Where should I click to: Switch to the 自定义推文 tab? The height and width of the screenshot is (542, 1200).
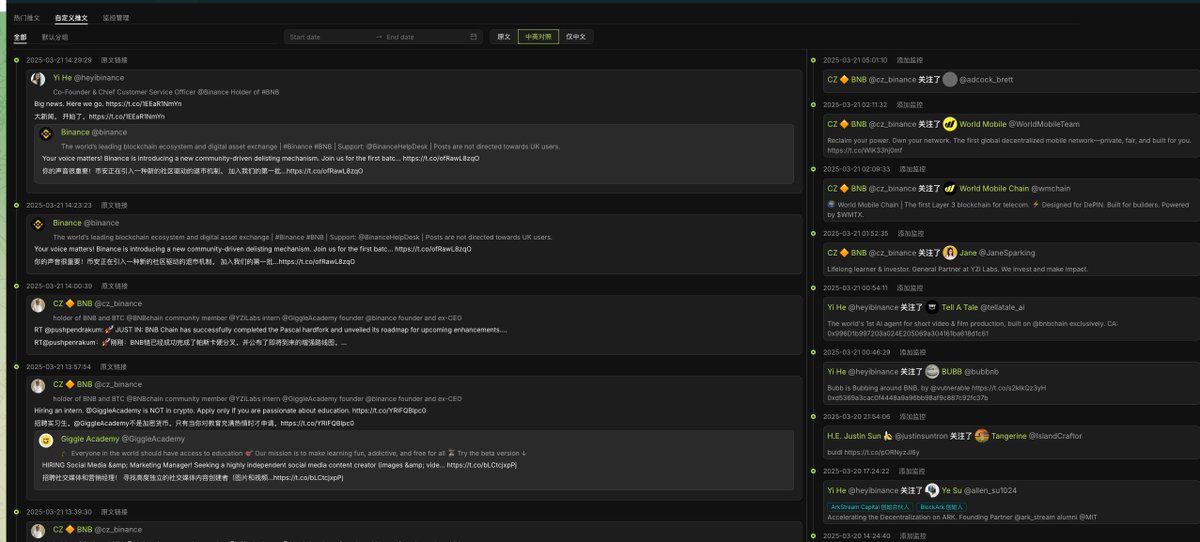[71, 18]
